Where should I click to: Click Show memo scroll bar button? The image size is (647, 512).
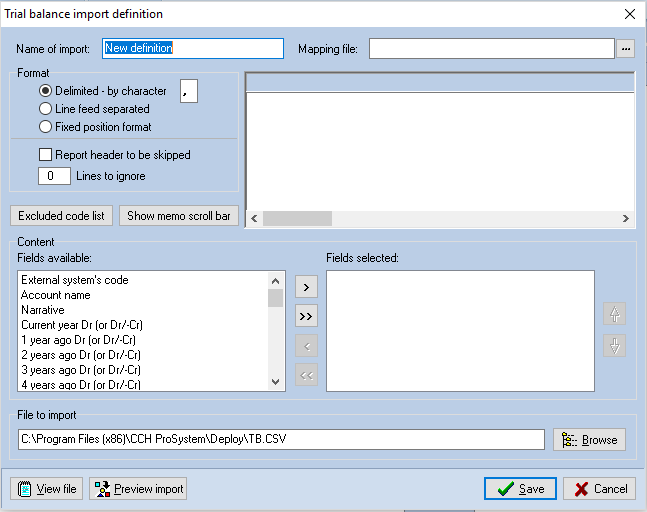pyautogui.click(x=179, y=216)
